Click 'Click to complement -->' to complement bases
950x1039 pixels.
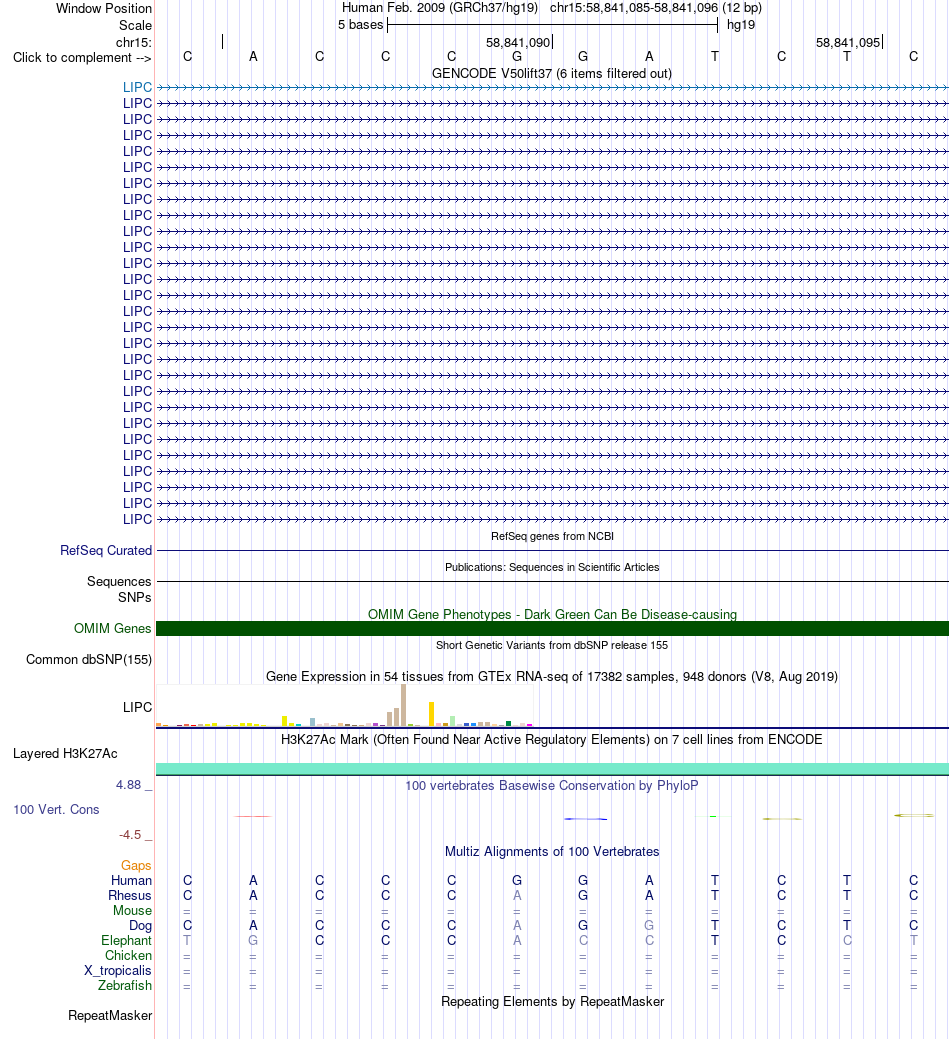click(x=82, y=58)
